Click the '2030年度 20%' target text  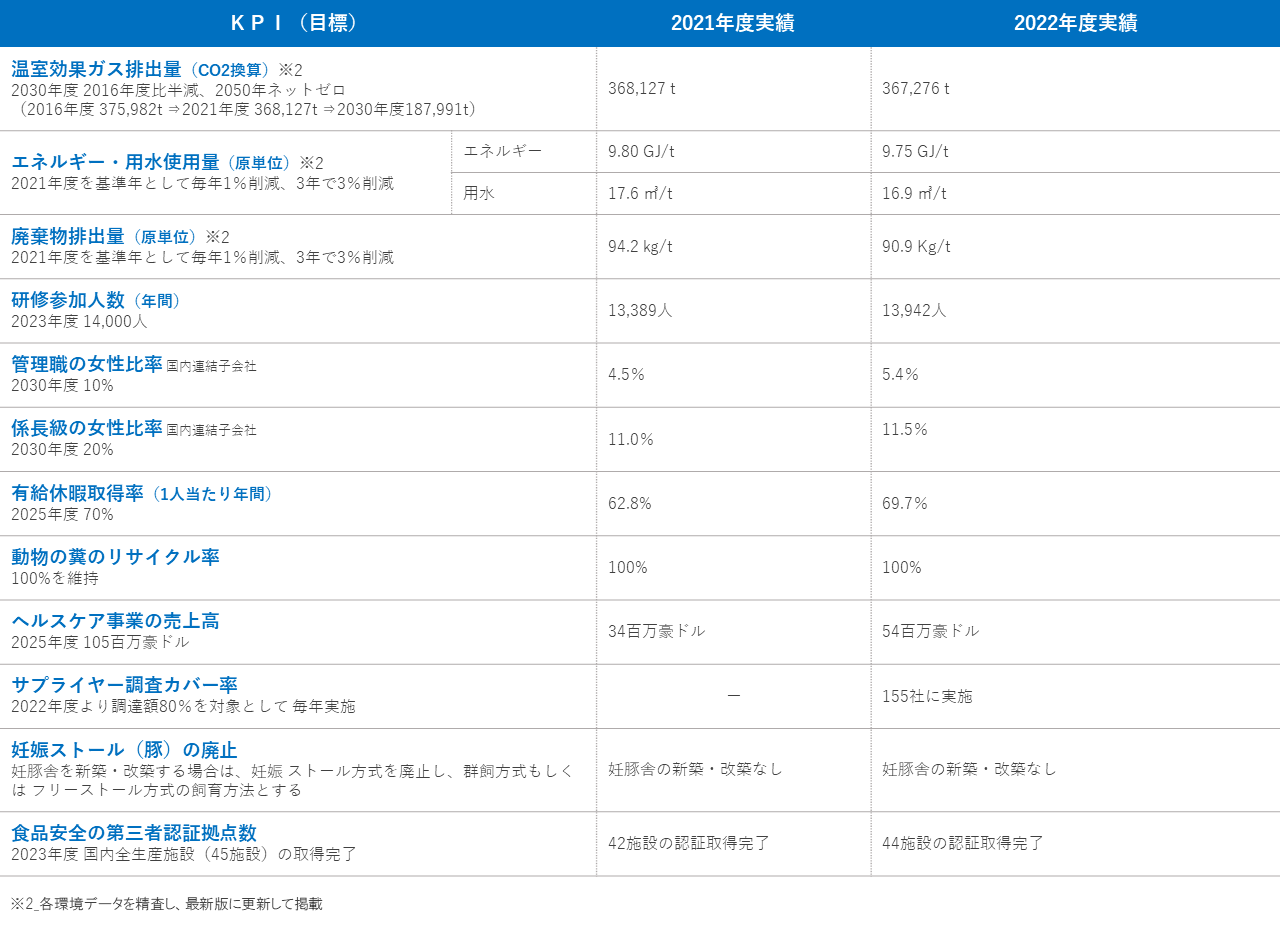tap(62, 450)
